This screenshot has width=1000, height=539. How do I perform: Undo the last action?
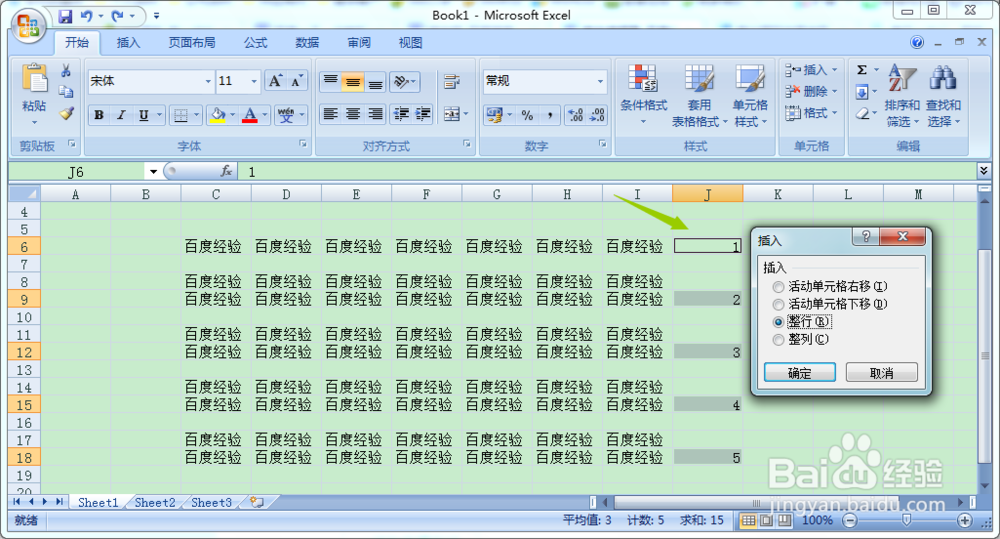point(87,16)
